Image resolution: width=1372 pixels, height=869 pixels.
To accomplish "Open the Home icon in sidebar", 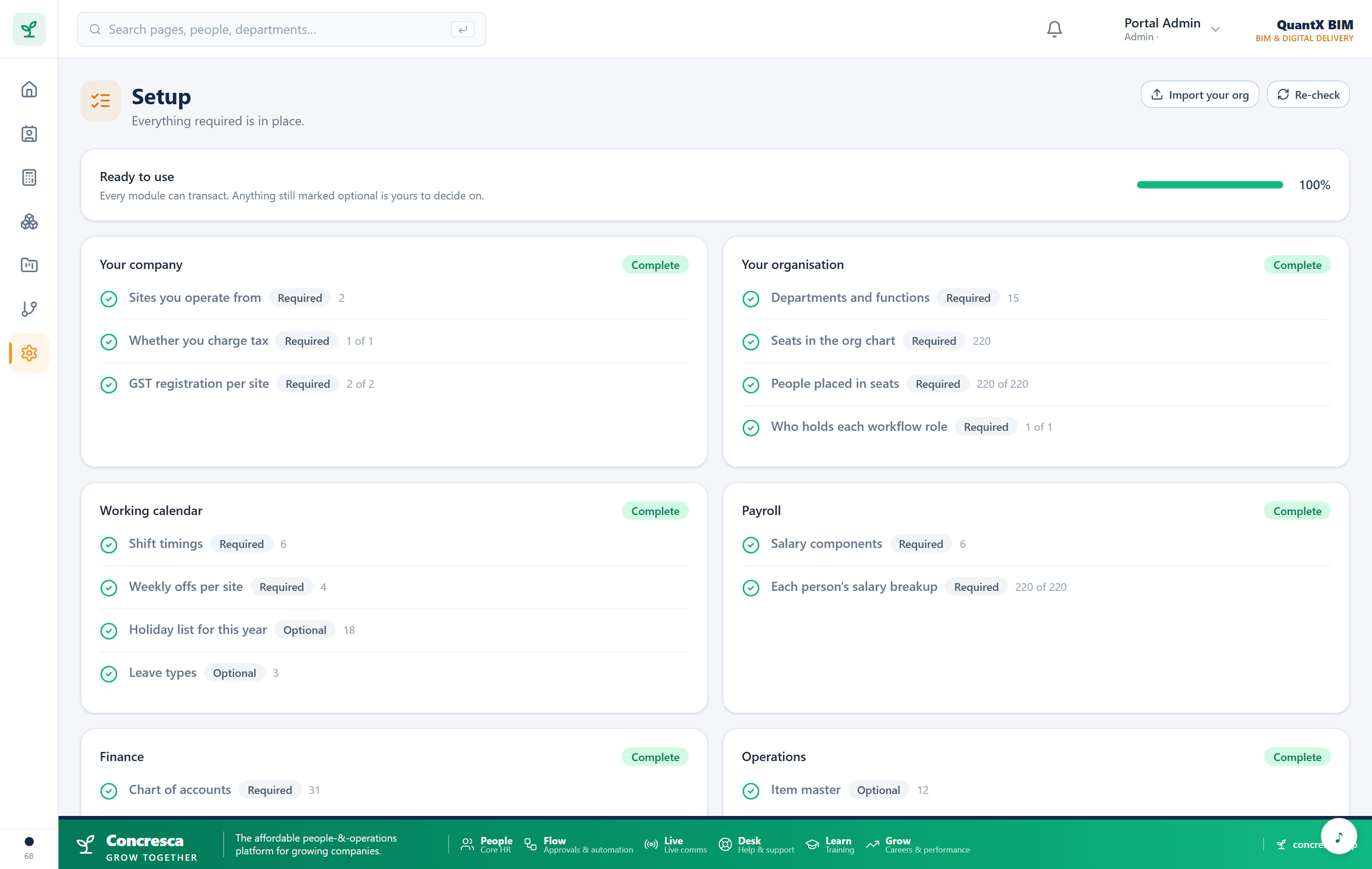I will 29,90.
